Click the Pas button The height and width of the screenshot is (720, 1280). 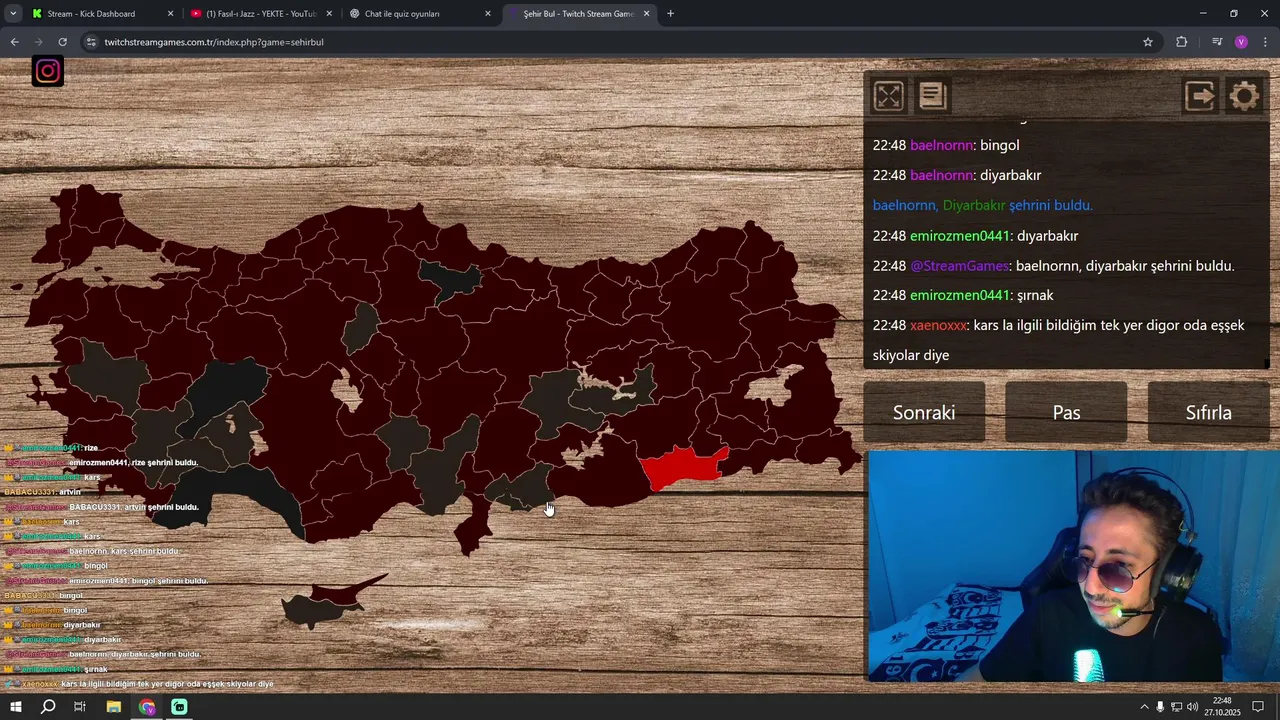(x=1066, y=412)
